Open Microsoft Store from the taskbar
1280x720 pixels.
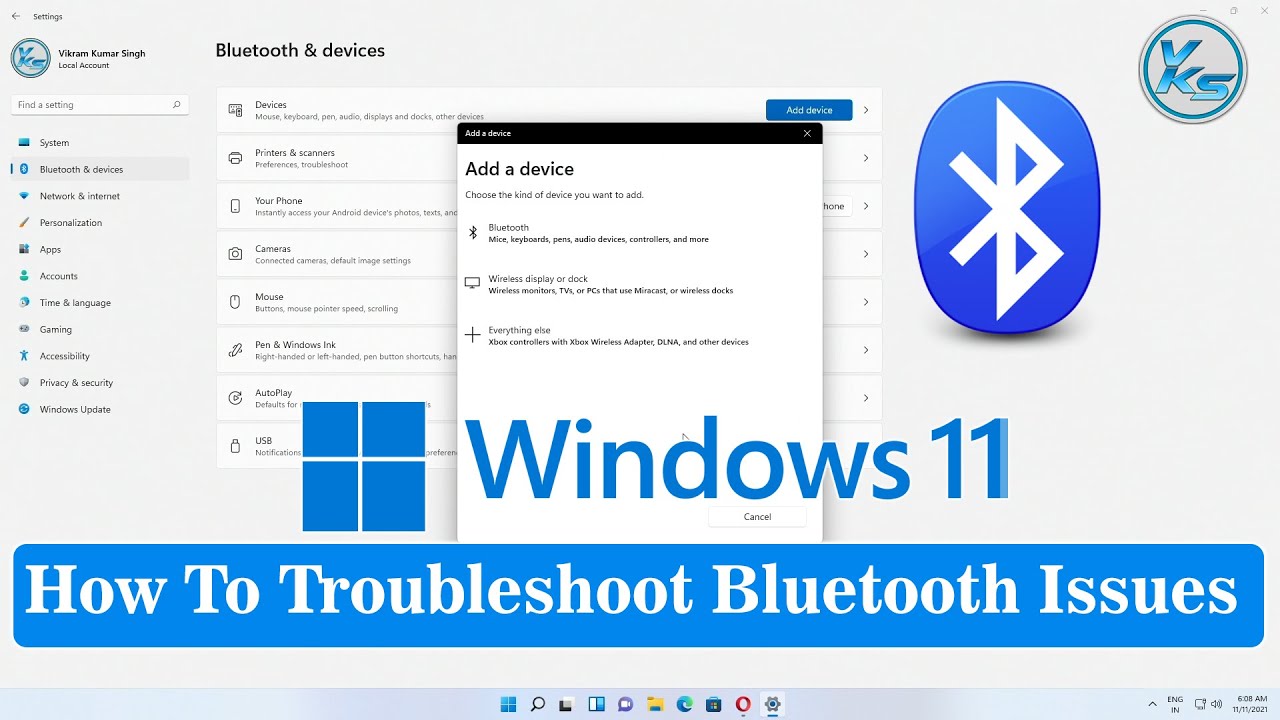(x=713, y=704)
